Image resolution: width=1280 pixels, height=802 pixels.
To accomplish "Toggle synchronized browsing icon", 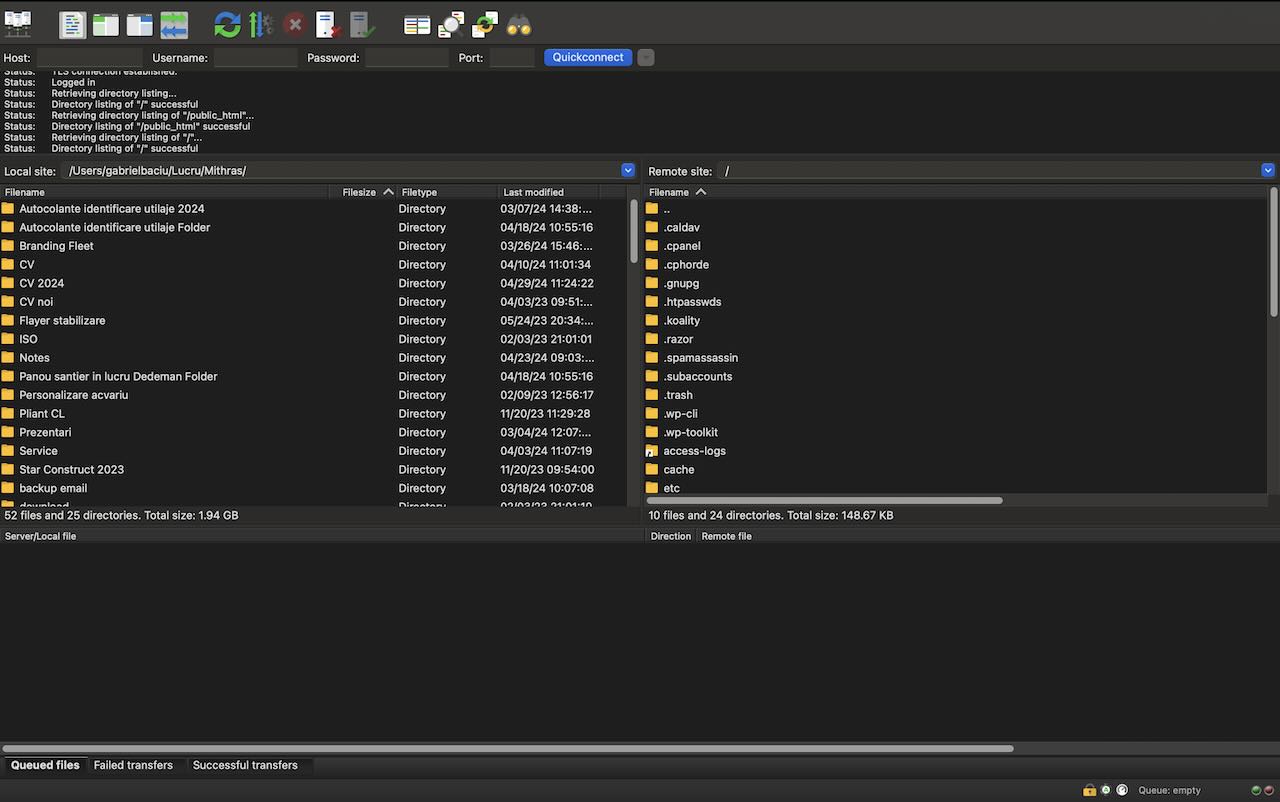I will pos(485,24).
